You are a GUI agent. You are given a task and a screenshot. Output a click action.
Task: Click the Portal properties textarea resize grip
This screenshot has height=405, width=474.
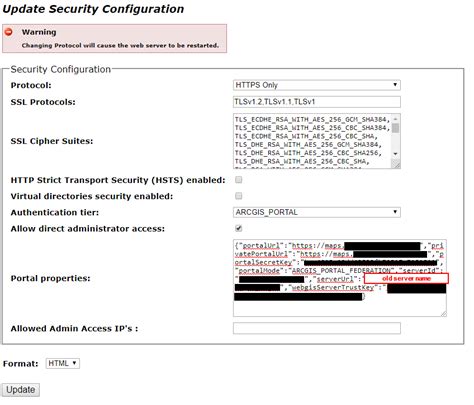[x=443, y=313]
